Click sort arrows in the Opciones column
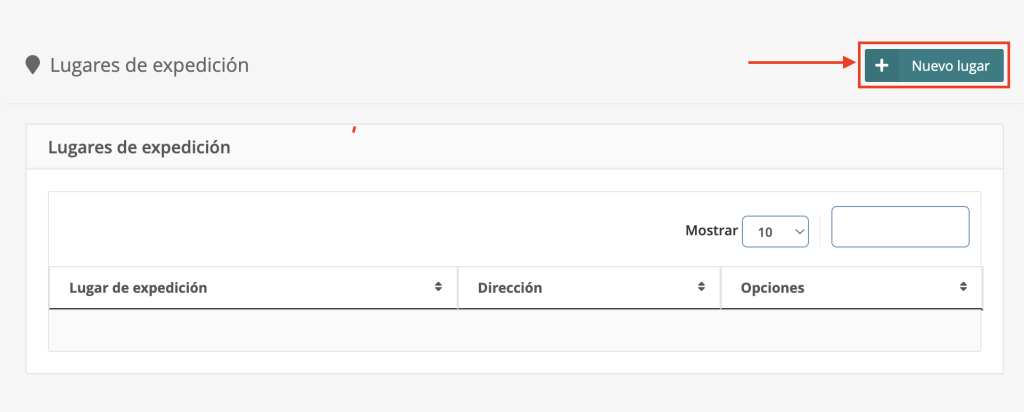The width and height of the screenshot is (1024, 412). coord(963,287)
